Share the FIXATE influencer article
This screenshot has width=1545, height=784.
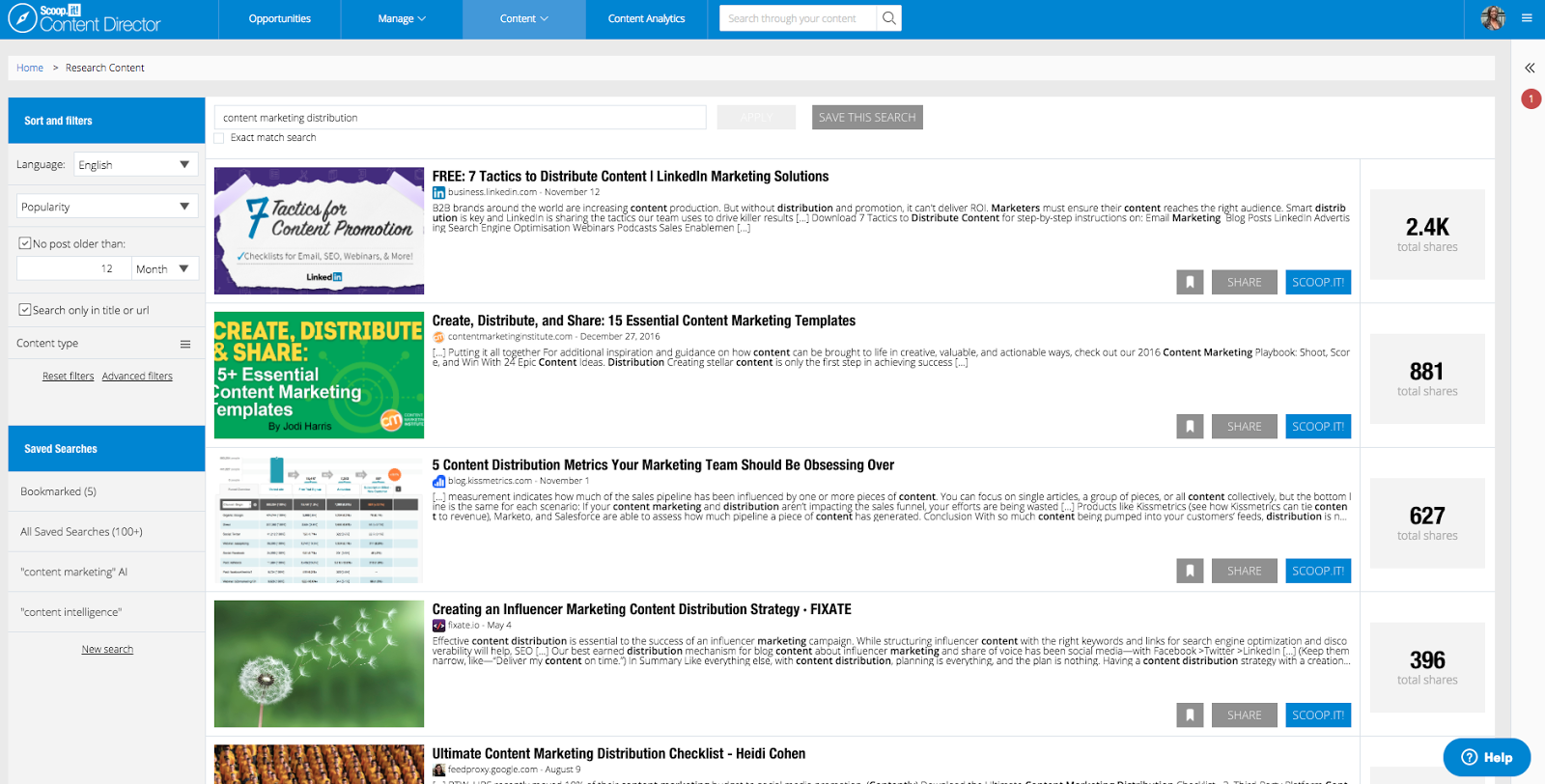click(x=1245, y=714)
